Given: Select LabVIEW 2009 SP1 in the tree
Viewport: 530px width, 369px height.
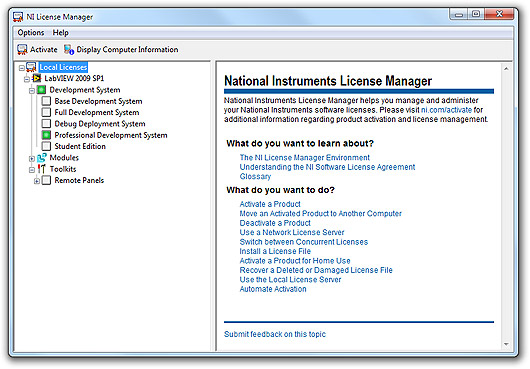Looking at the screenshot, I should pos(74,78).
